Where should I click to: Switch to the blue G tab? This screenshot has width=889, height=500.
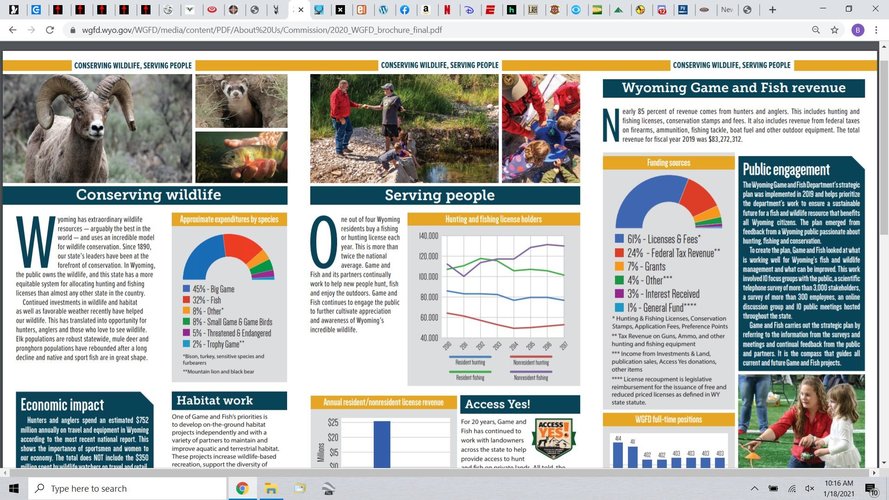(x=36, y=10)
